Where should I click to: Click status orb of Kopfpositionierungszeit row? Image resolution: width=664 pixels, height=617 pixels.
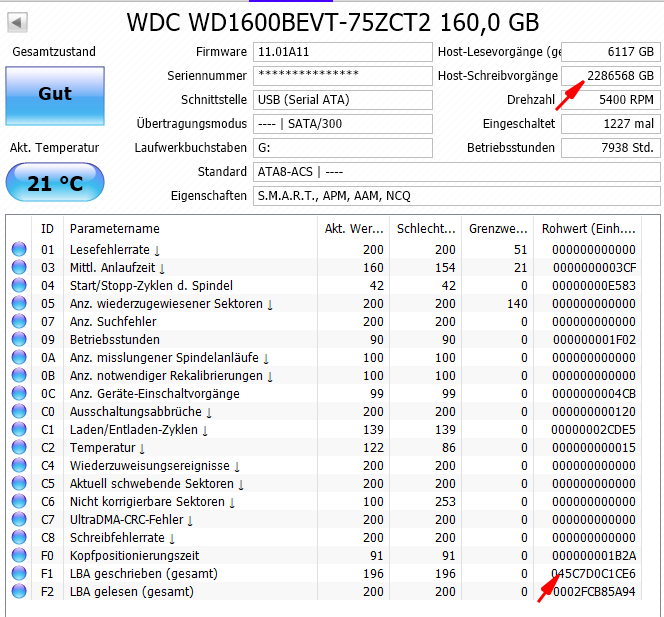(x=19, y=555)
